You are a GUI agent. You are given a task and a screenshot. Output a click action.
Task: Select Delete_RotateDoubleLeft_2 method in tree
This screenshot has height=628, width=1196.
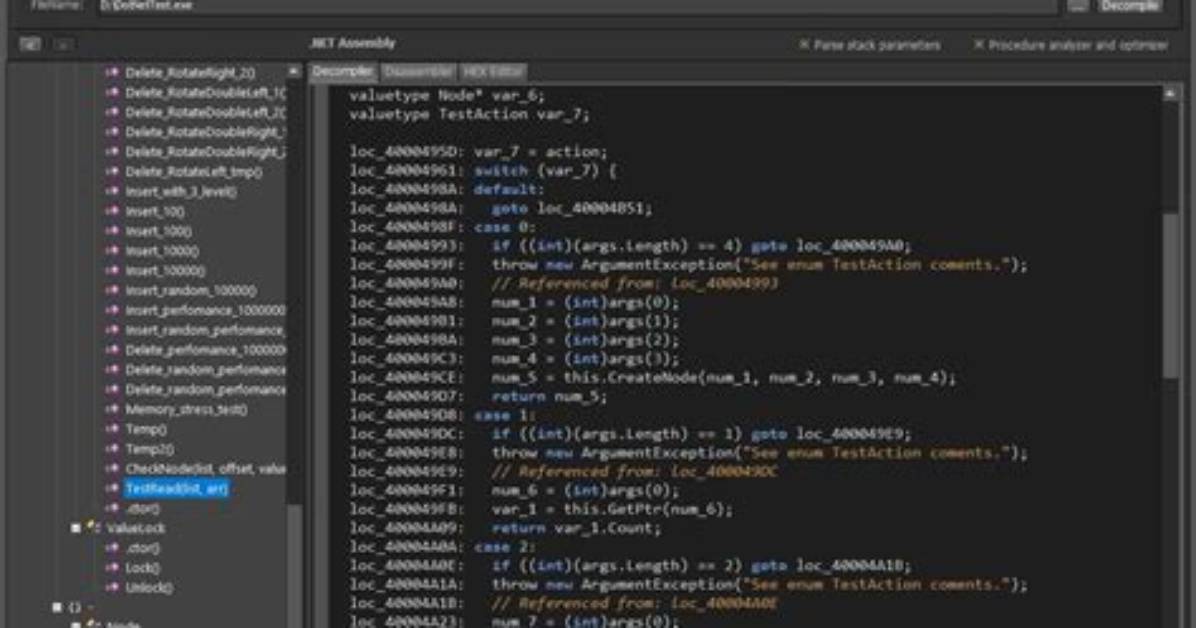tap(205, 112)
